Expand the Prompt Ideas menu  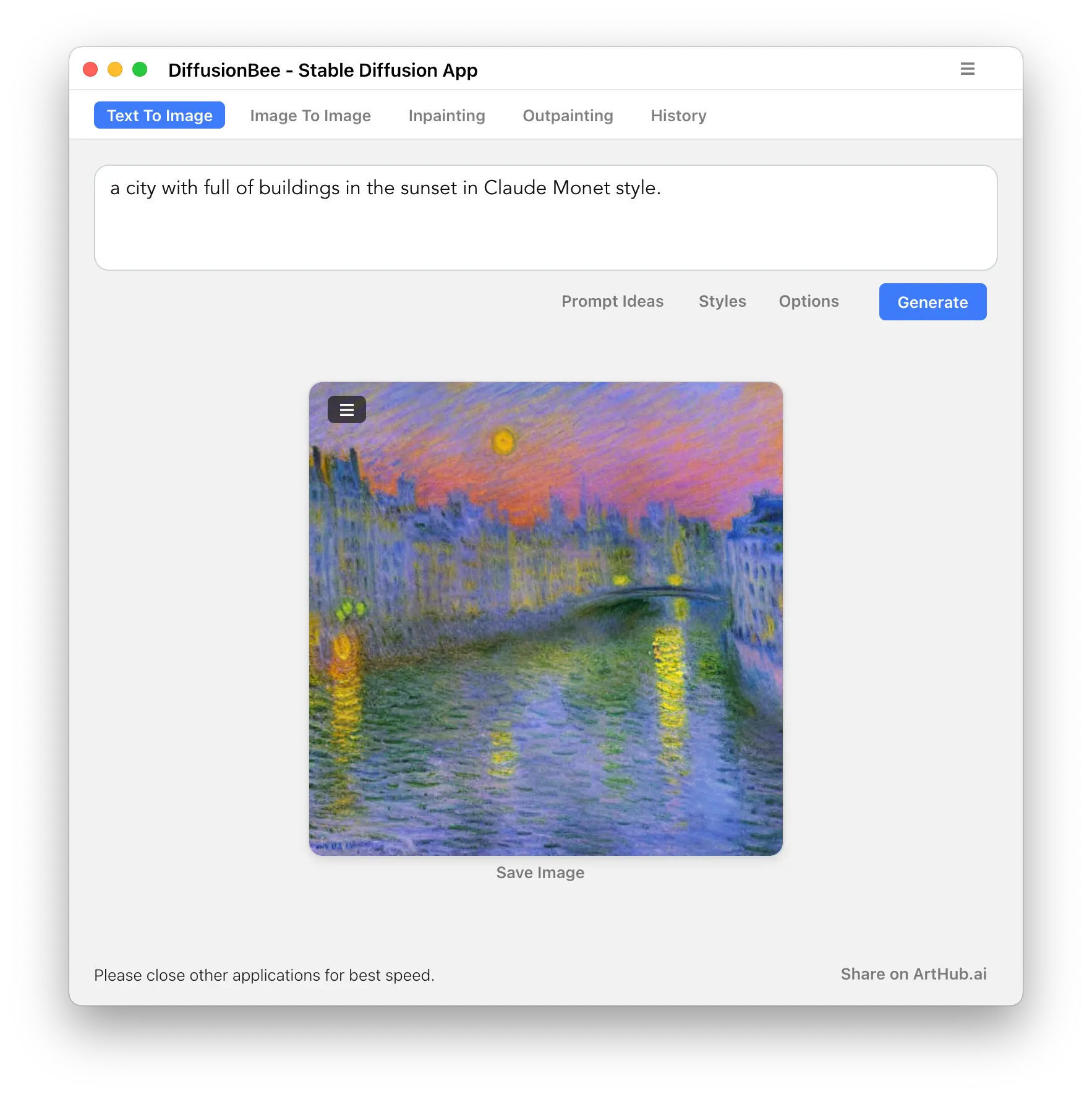(612, 301)
